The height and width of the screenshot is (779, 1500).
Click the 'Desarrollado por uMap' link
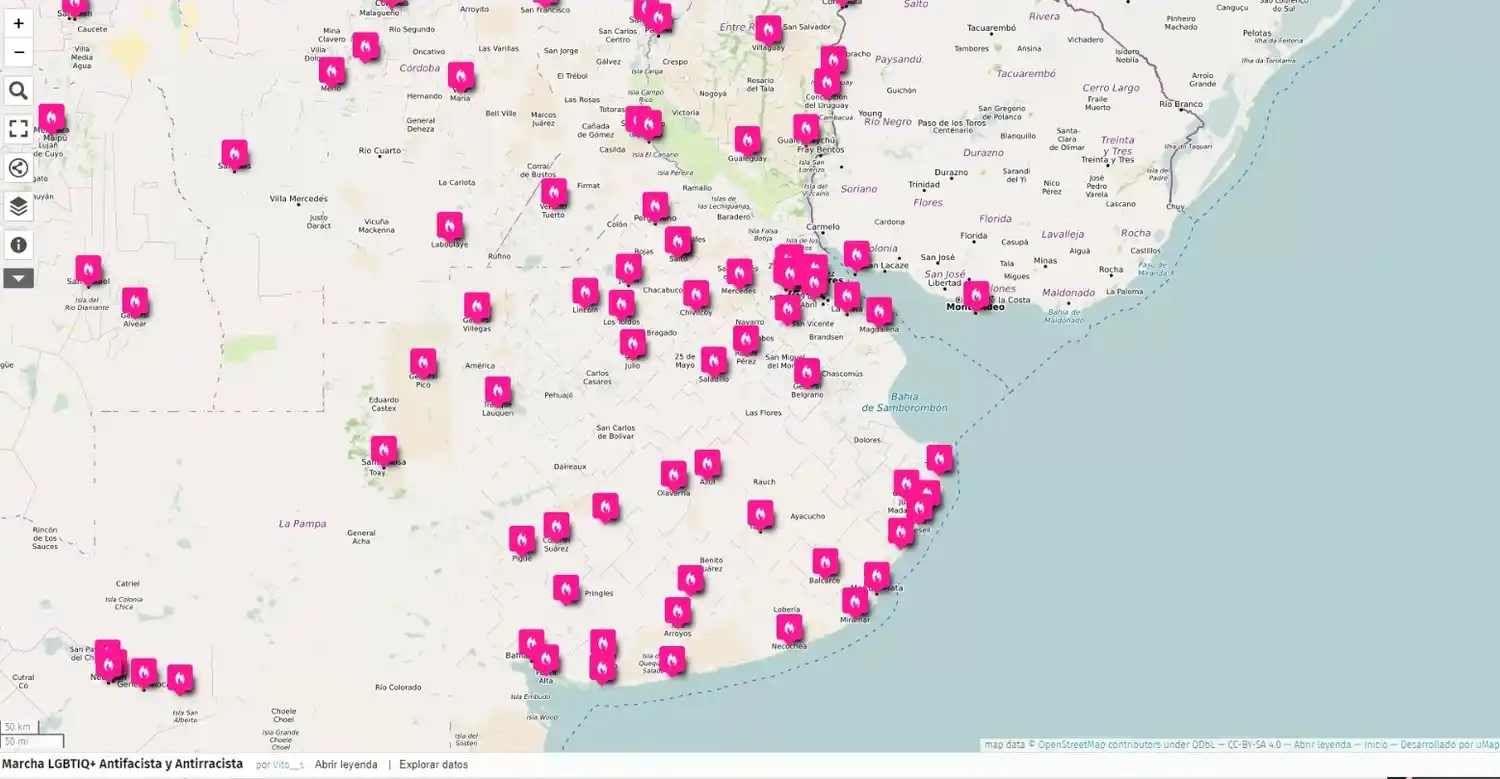pyautogui.click(x=1449, y=745)
